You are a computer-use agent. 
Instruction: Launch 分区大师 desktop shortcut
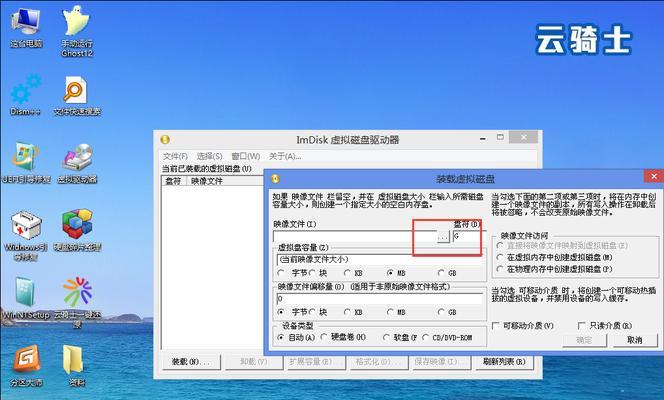[26, 365]
